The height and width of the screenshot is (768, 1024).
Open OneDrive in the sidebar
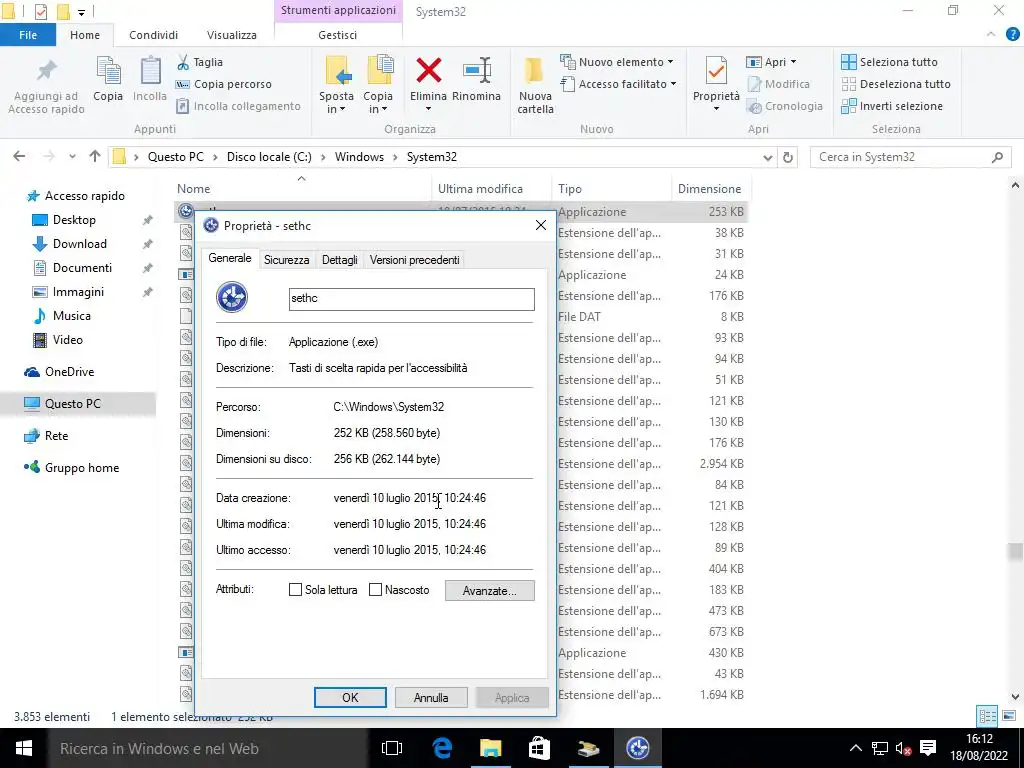pos(69,372)
